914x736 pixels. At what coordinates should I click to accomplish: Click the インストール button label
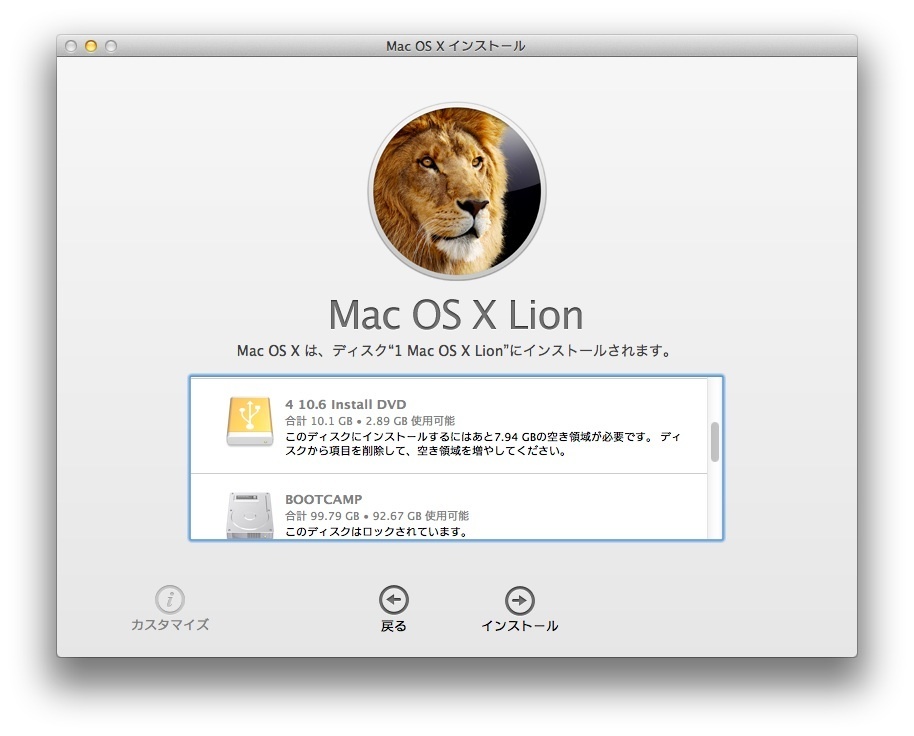click(519, 626)
